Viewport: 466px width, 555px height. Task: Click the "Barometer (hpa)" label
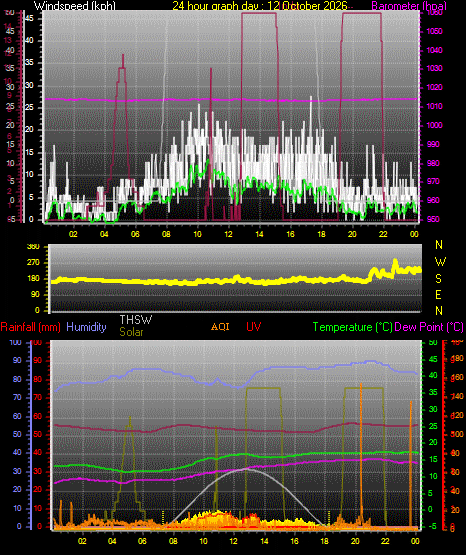coord(409,6)
